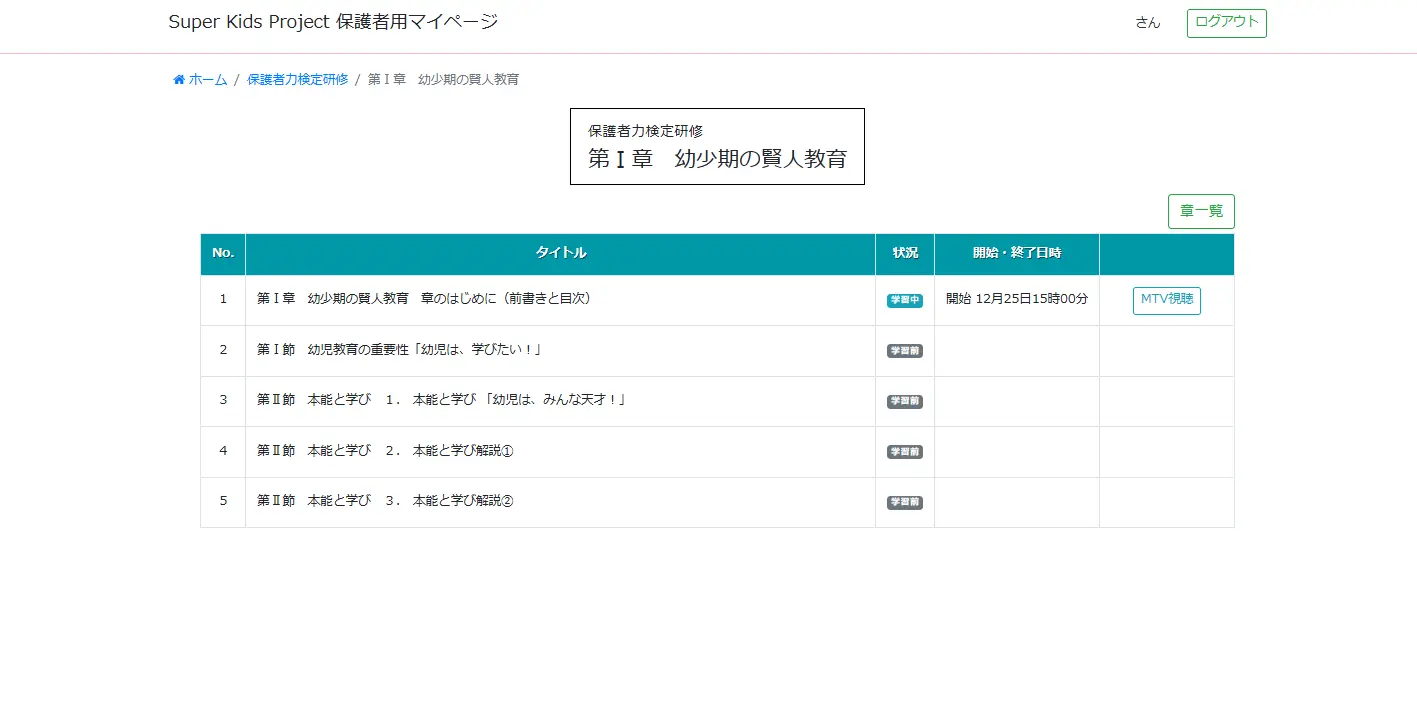Select the 幼児教育の重要性 lesson title

[x=399, y=350]
